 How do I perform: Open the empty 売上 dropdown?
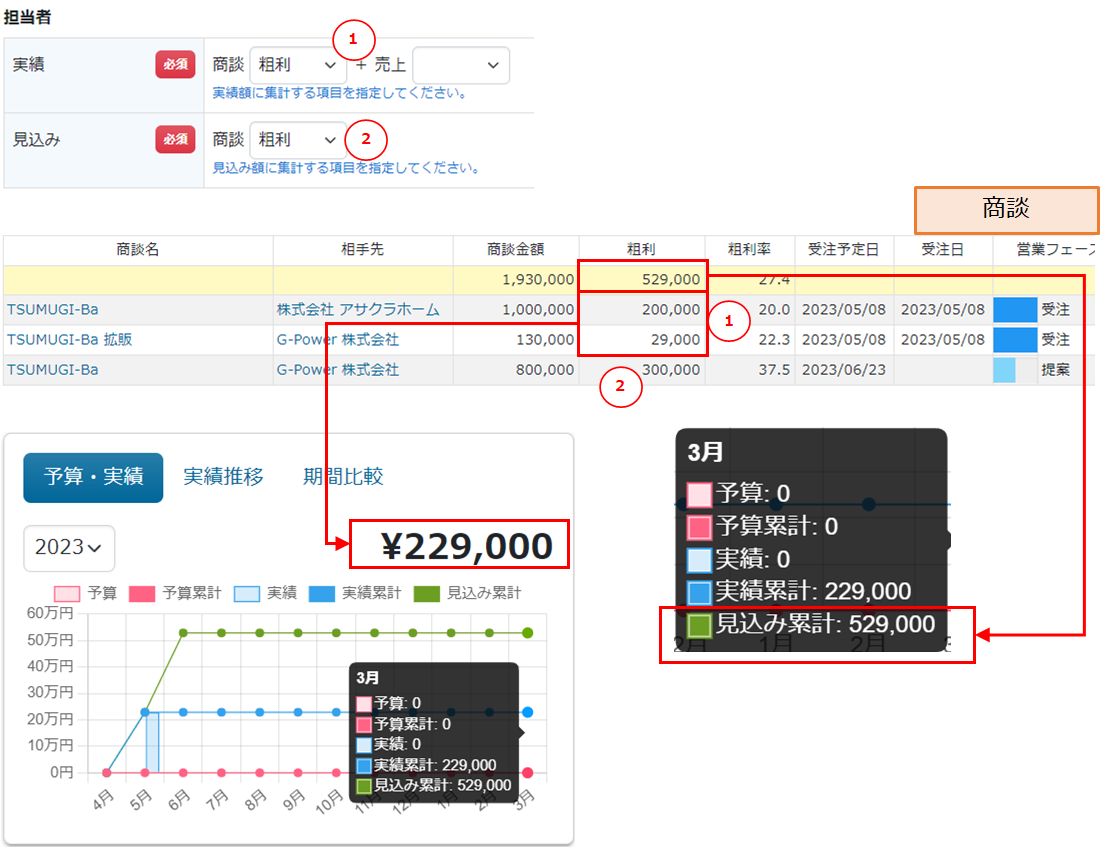[461, 65]
